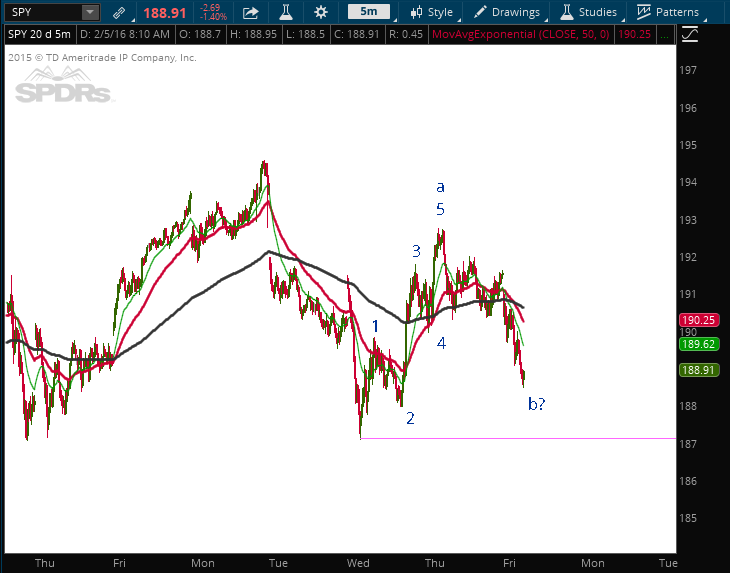Image resolution: width=730 pixels, height=573 pixels.
Task: Click the -2.69 -1.40% change readout
Action: [213, 13]
